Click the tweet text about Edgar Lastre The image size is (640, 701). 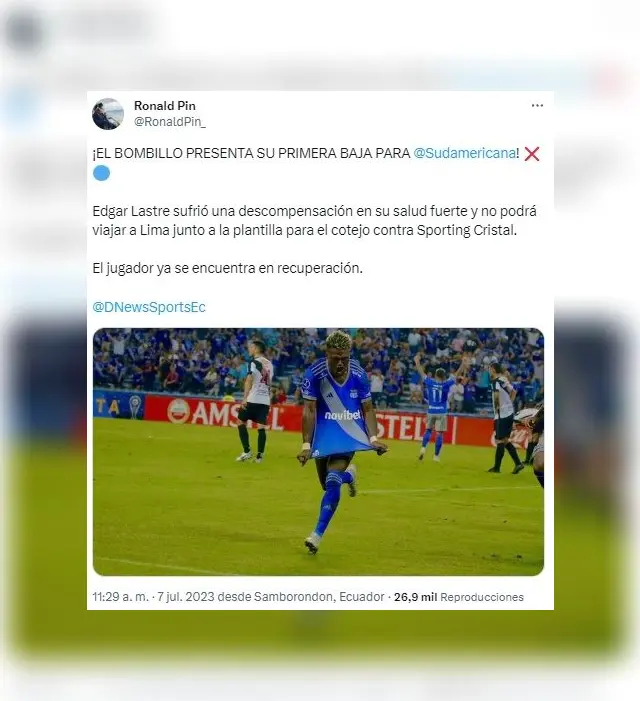pyautogui.click(x=314, y=220)
